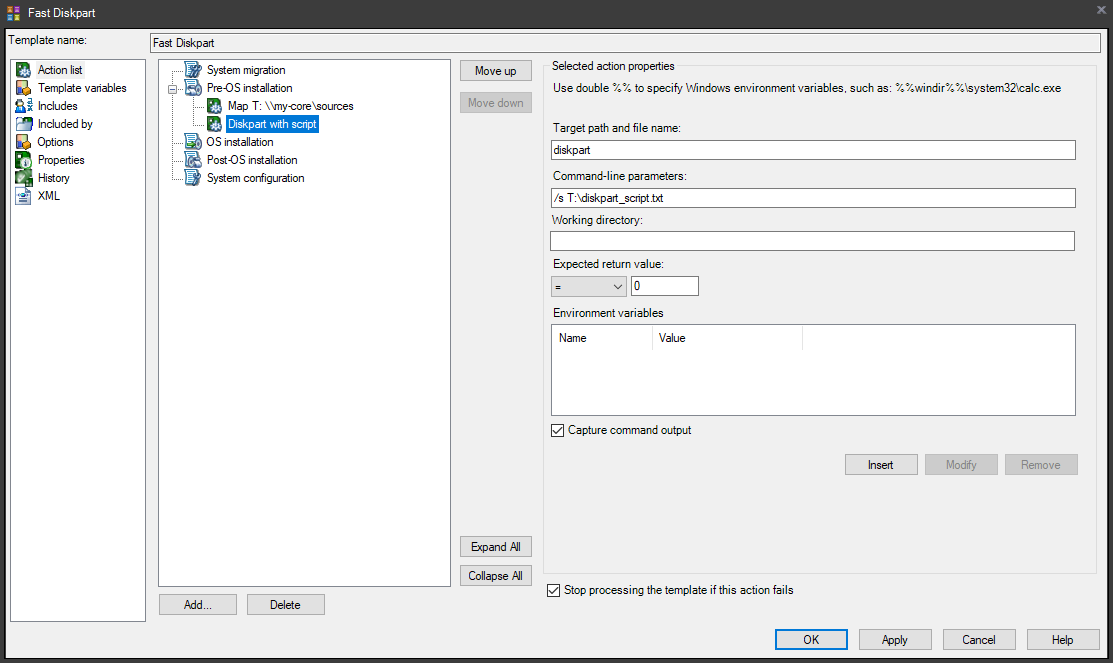This screenshot has height=663, width=1113.
Task: Click the System migration tree icon
Action: tap(193, 70)
